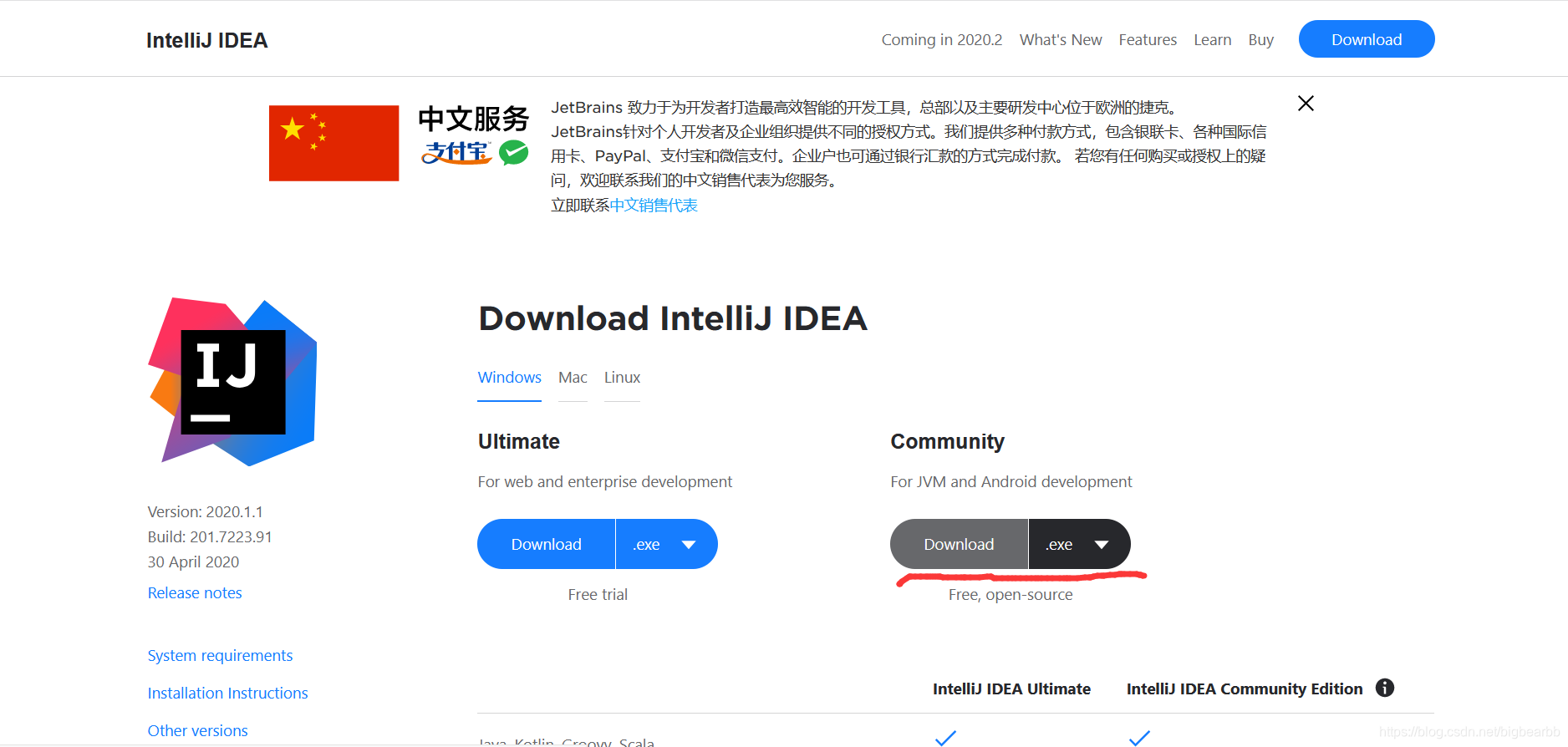Image resolution: width=1568 pixels, height=747 pixels.
Task: Click the Free trial label
Action: click(598, 594)
